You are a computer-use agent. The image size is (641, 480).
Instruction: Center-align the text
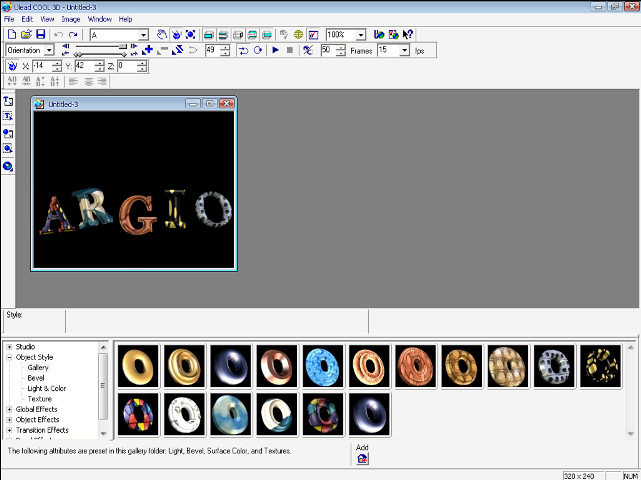coord(88,81)
